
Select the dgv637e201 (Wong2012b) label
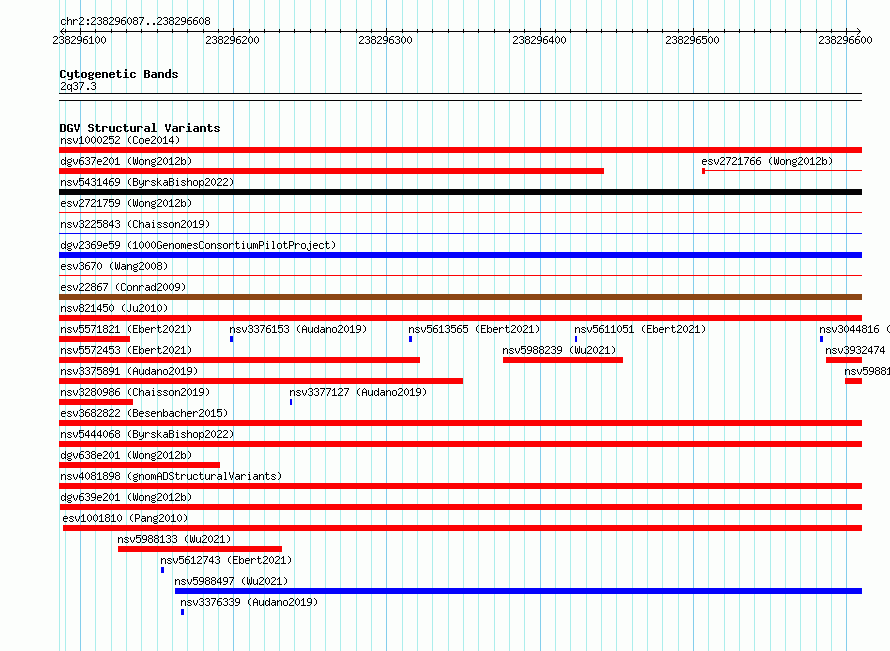(126, 161)
